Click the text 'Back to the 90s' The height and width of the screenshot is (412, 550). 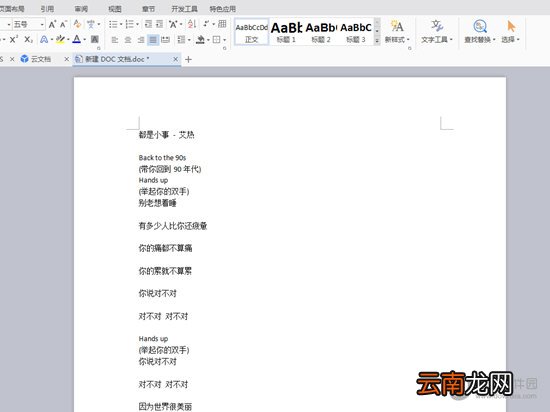pyautogui.click(x=162, y=157)
